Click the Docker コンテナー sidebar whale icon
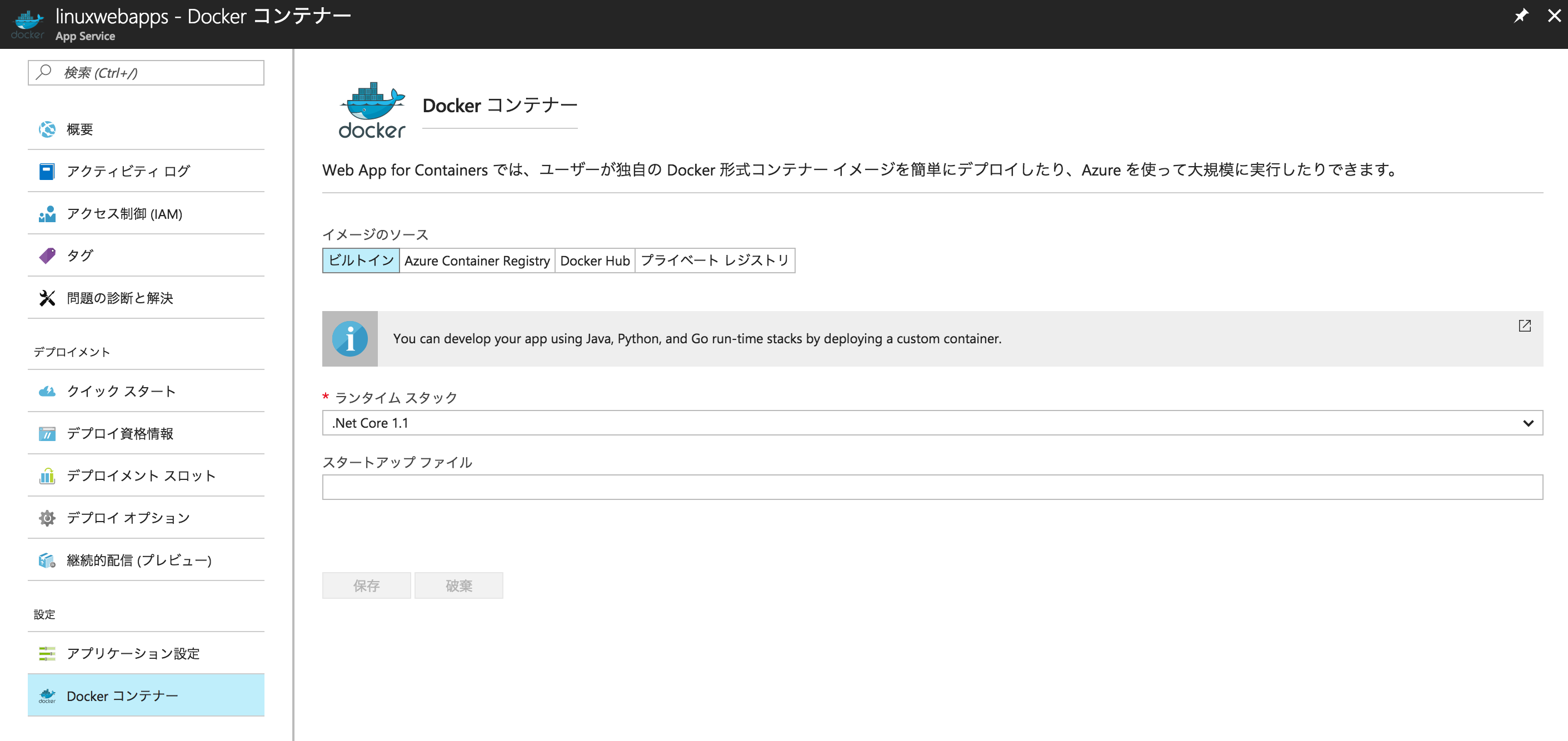 pos(47,696)
